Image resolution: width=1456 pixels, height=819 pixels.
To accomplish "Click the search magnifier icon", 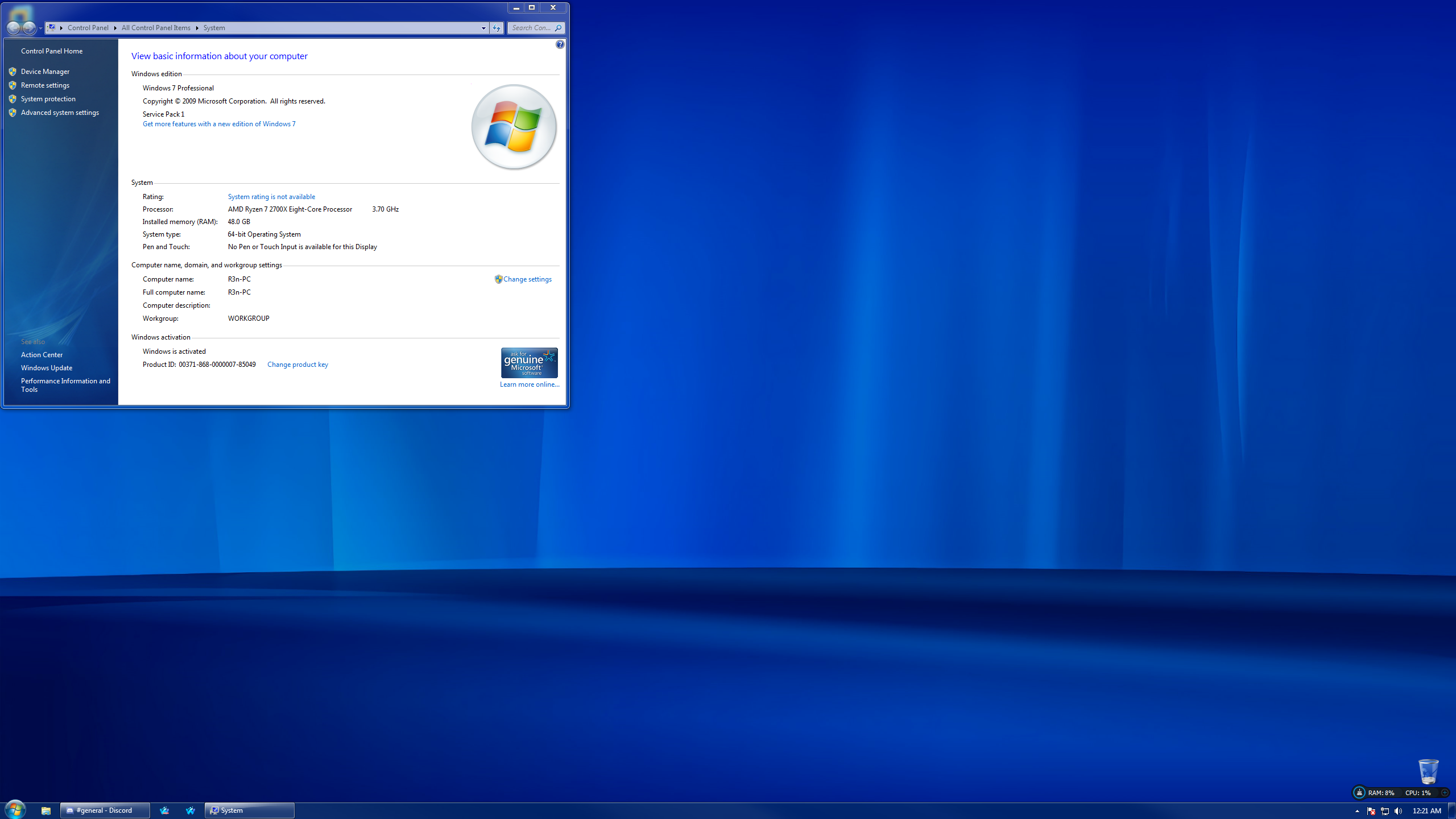I will click(558, 28).
